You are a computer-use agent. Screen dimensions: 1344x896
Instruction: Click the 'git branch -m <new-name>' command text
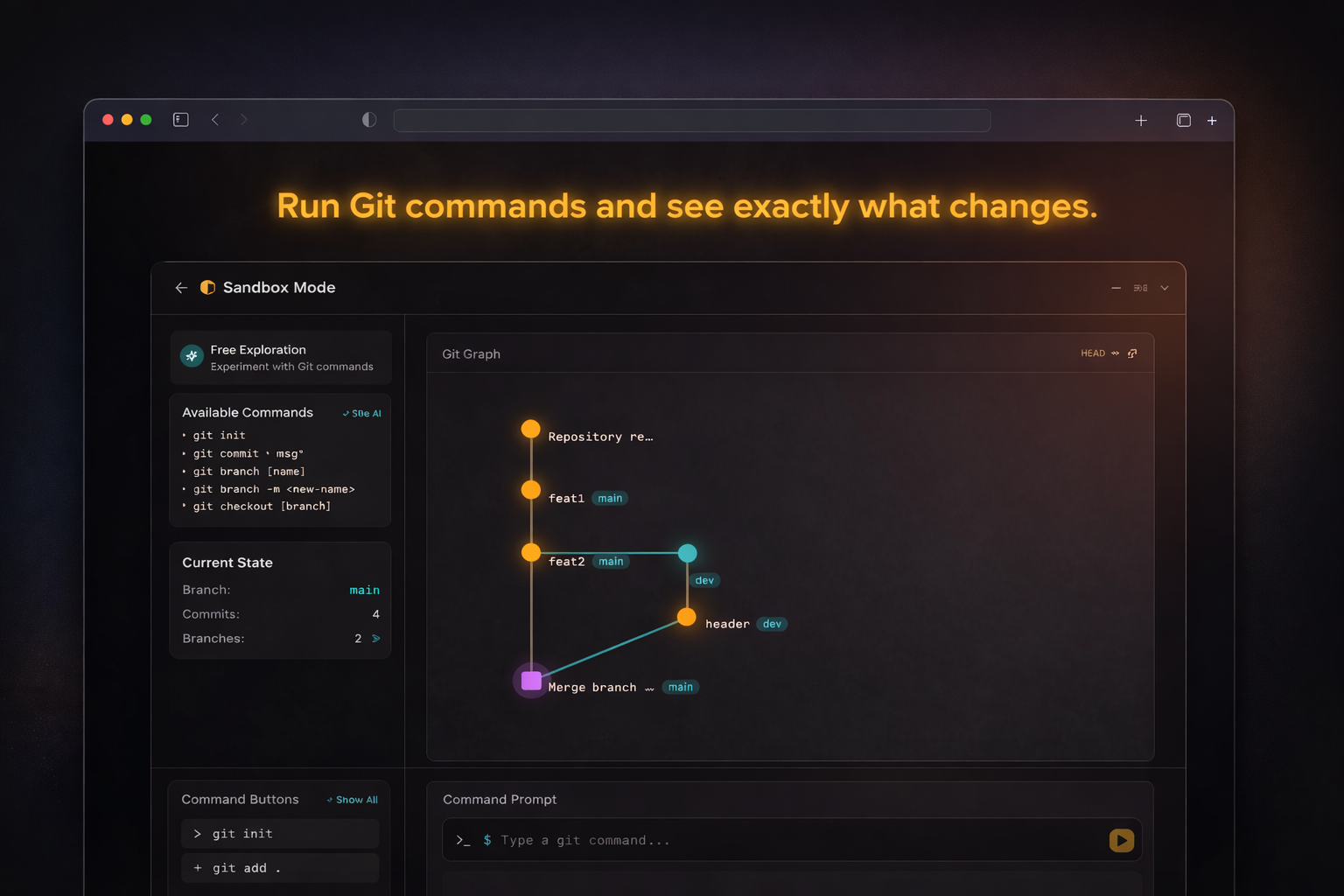pyautogui.click(x=274, y=489)
